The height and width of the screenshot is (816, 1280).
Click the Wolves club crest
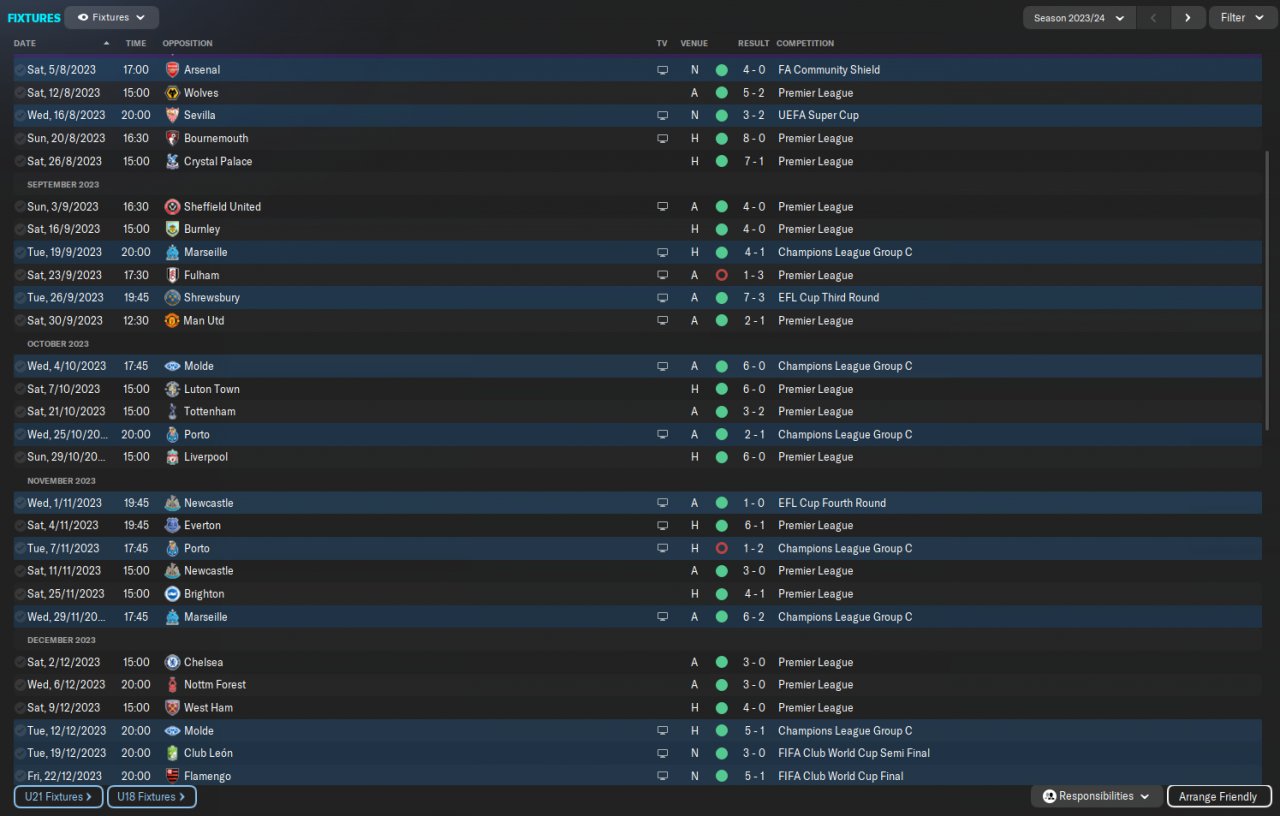[x=172, y=93]
